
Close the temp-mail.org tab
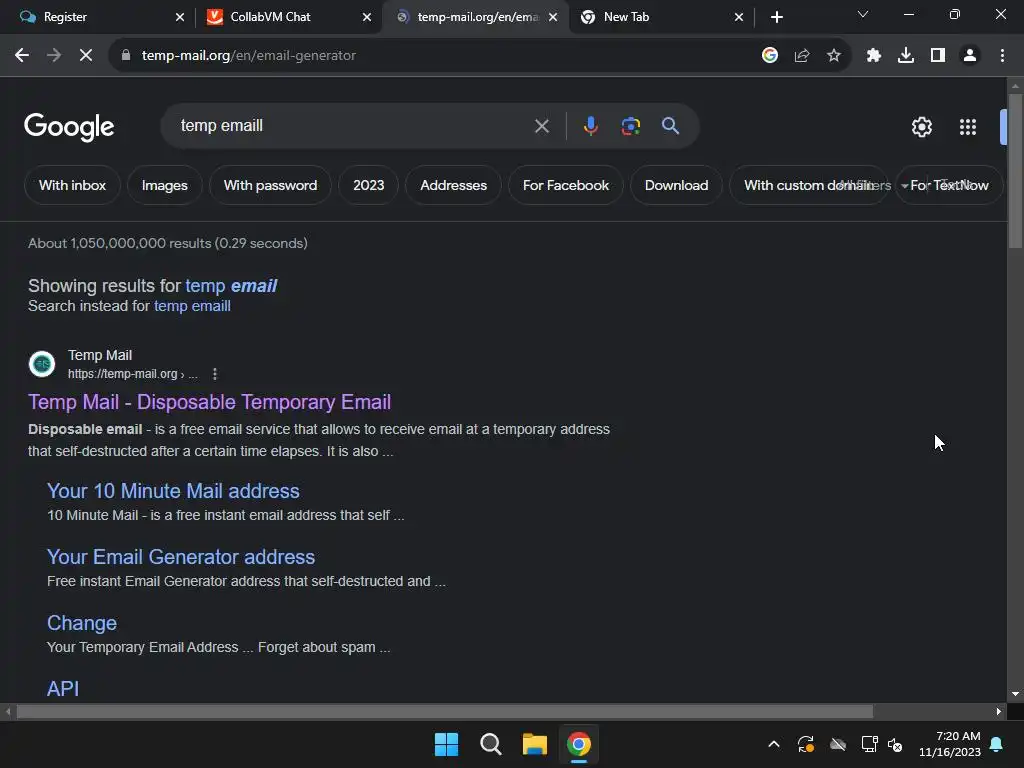pos(553,17)
